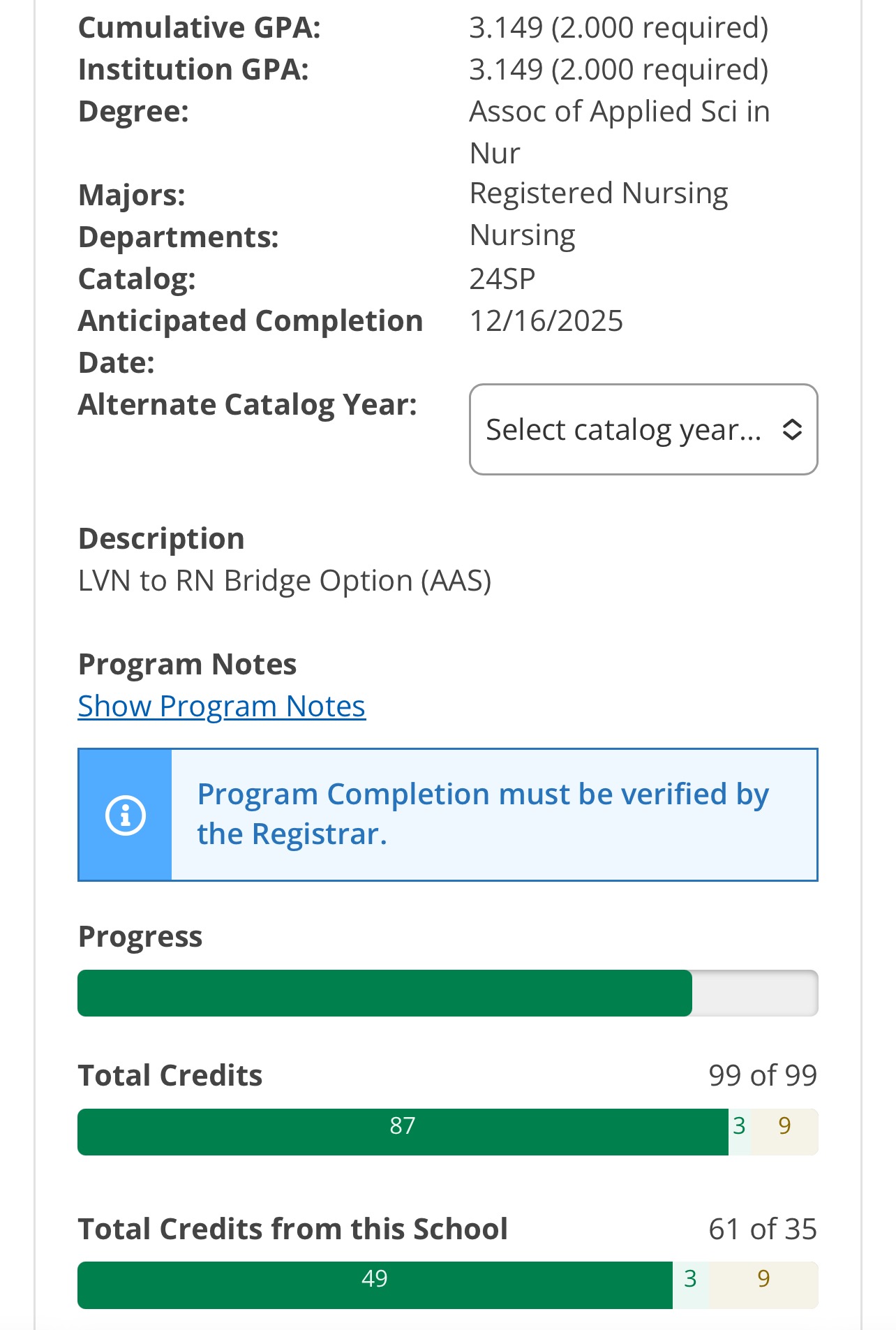Viewport: 896px width, 1330px height.
Task: Click the Anticipated Completion Date value 12/16/2025
Action: (546, 321)
